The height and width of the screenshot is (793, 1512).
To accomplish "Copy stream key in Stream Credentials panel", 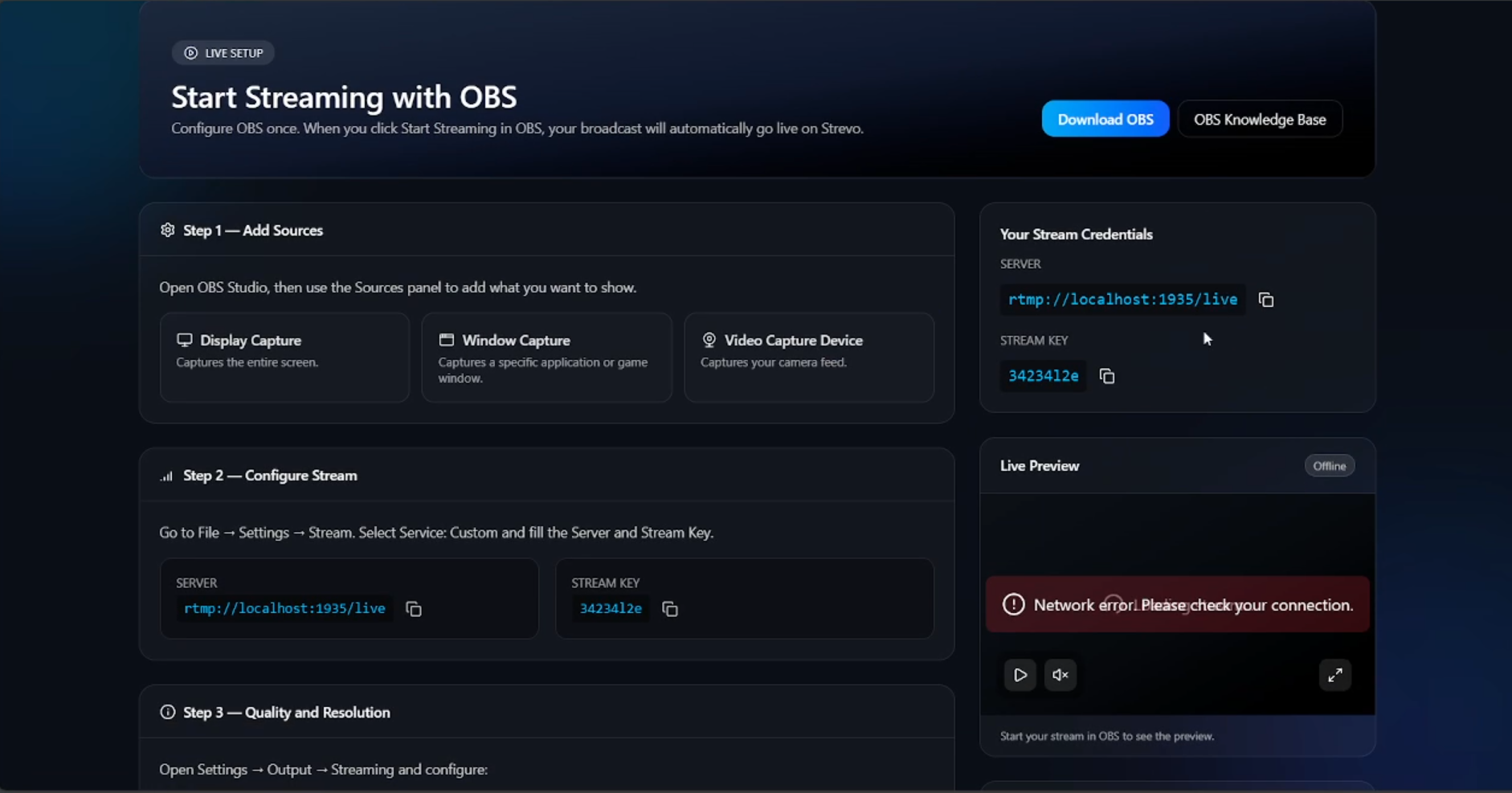I will tap(1107, 376).
